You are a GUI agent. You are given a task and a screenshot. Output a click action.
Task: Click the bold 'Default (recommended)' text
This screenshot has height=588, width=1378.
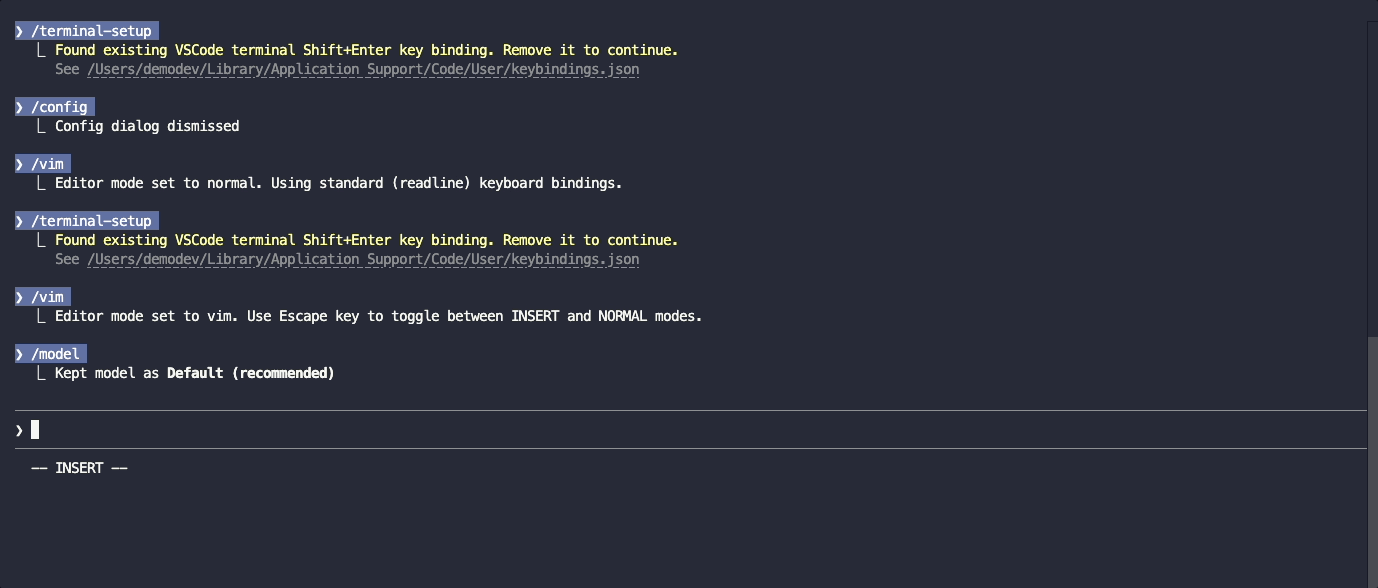click(x=250, y=373)
